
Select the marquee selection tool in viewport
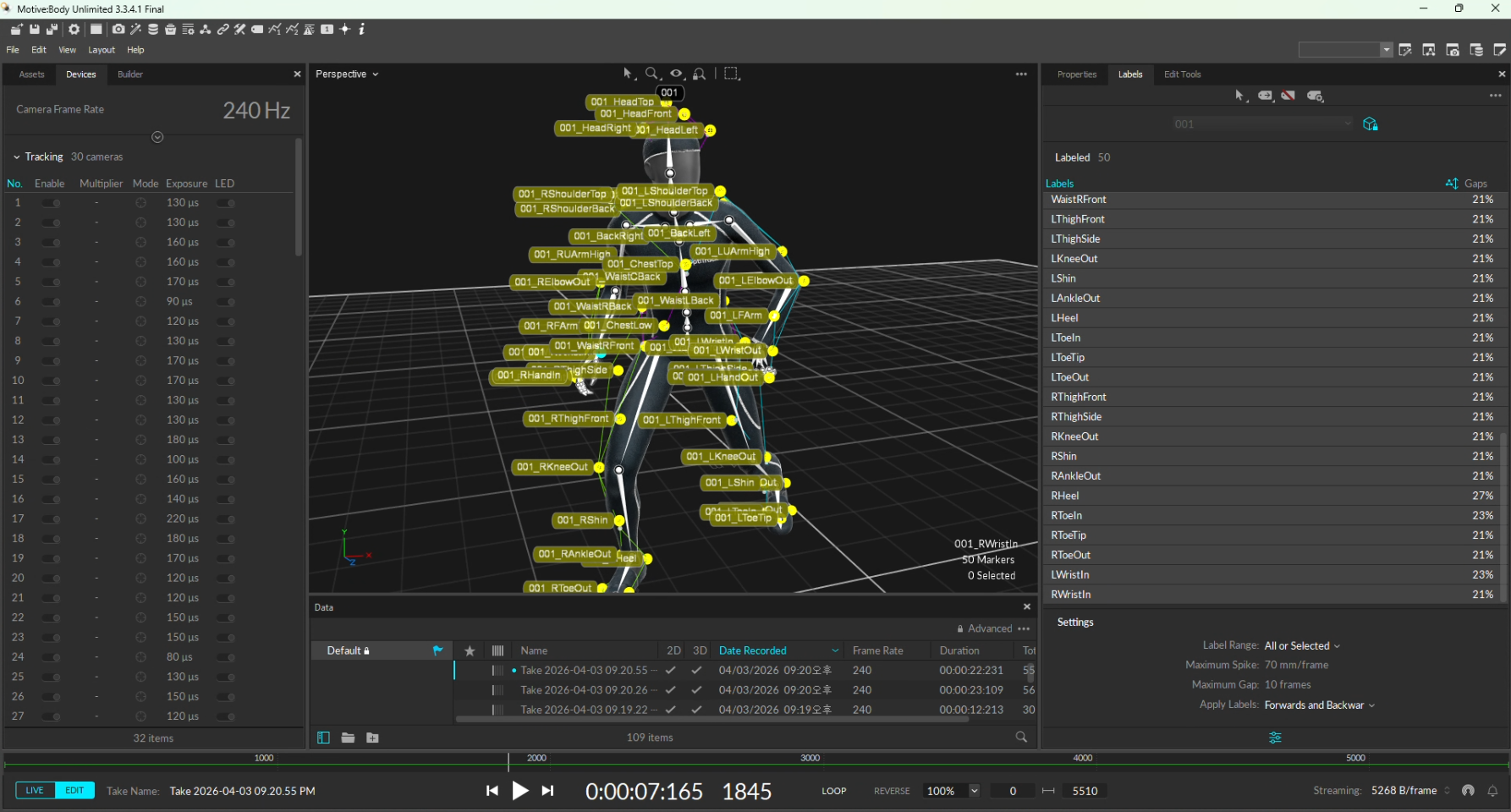(x=732, y=74)
